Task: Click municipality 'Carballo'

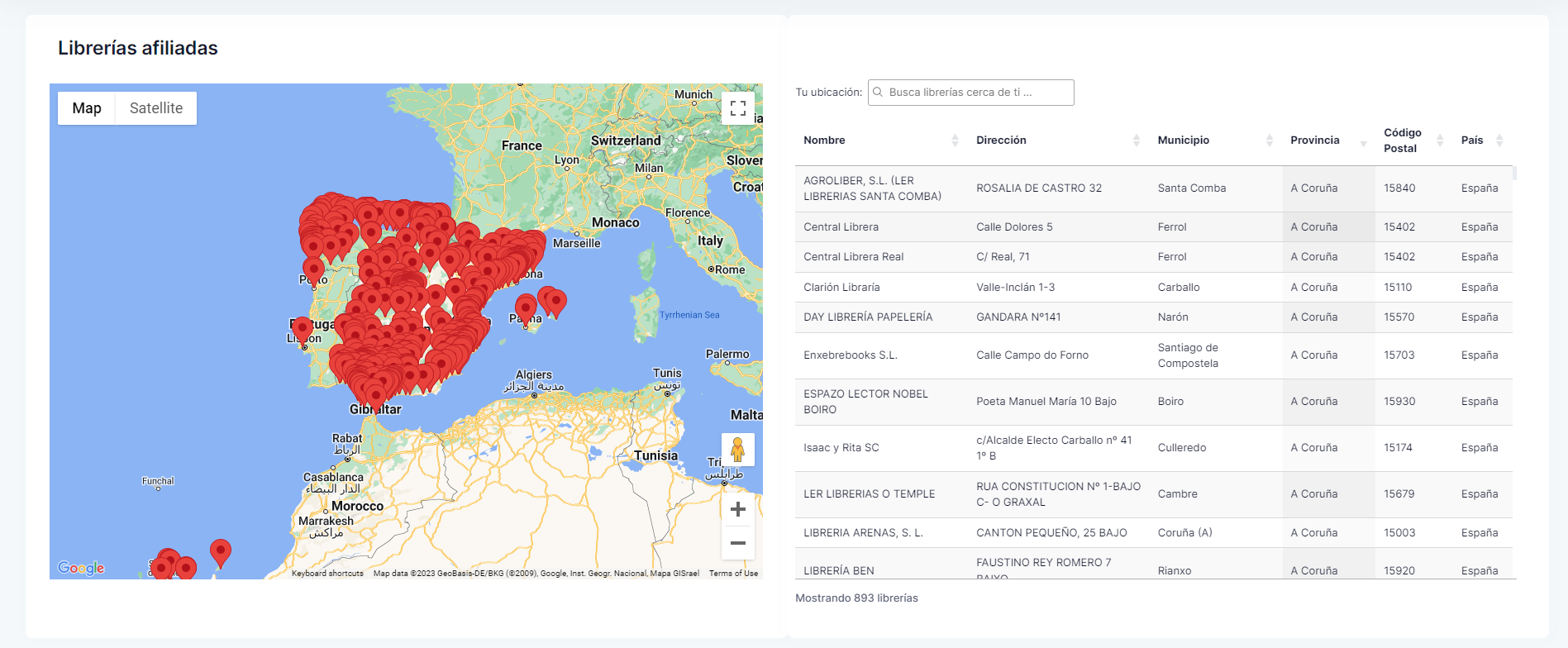Action: click(x=1179, y=288)
